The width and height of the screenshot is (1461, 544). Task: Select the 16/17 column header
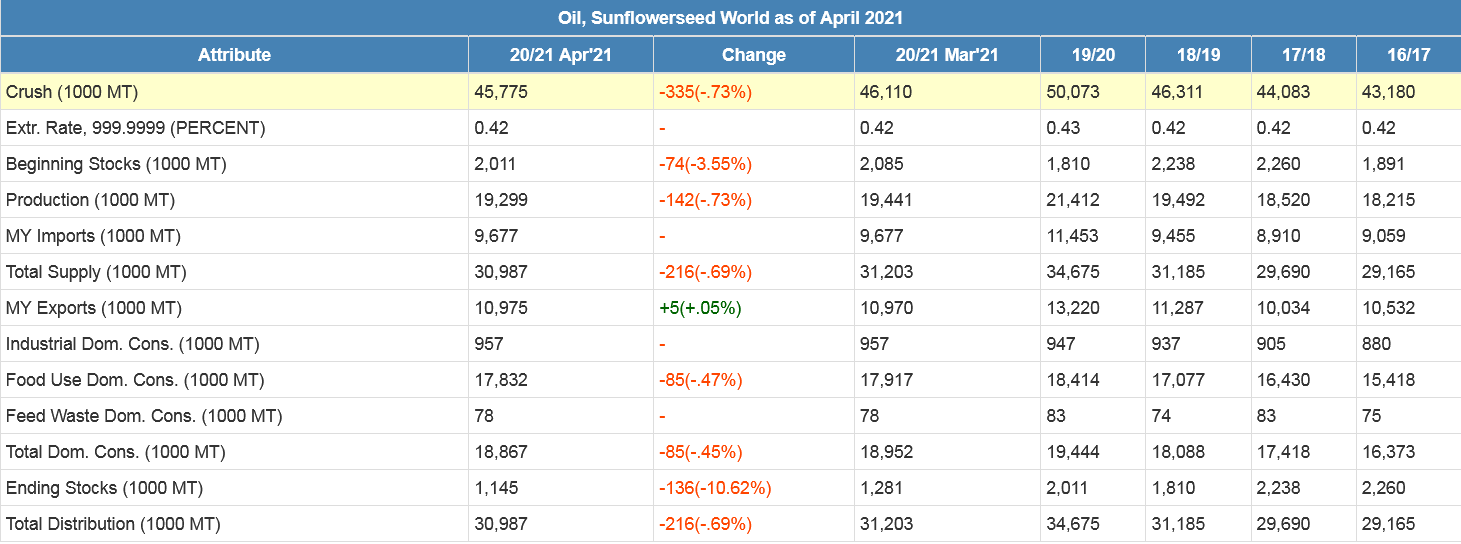click(1408, 55)
